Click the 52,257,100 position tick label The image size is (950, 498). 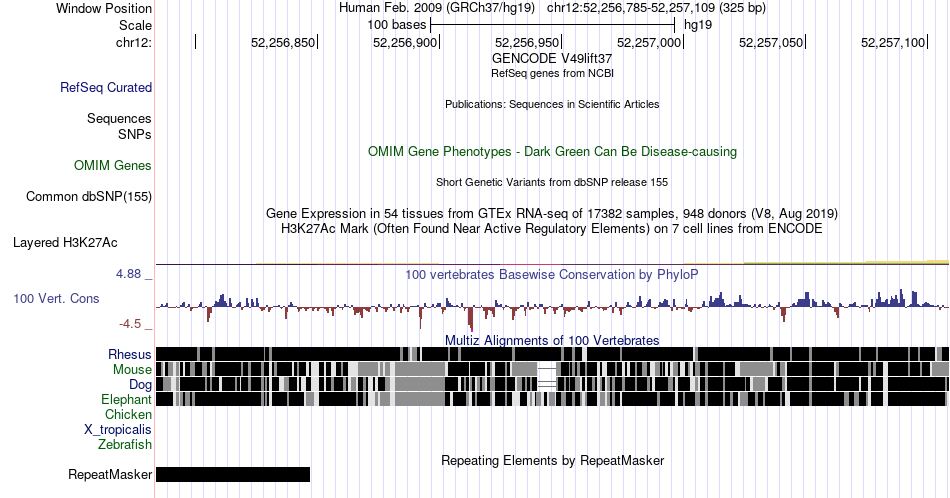tap(893, 42)
